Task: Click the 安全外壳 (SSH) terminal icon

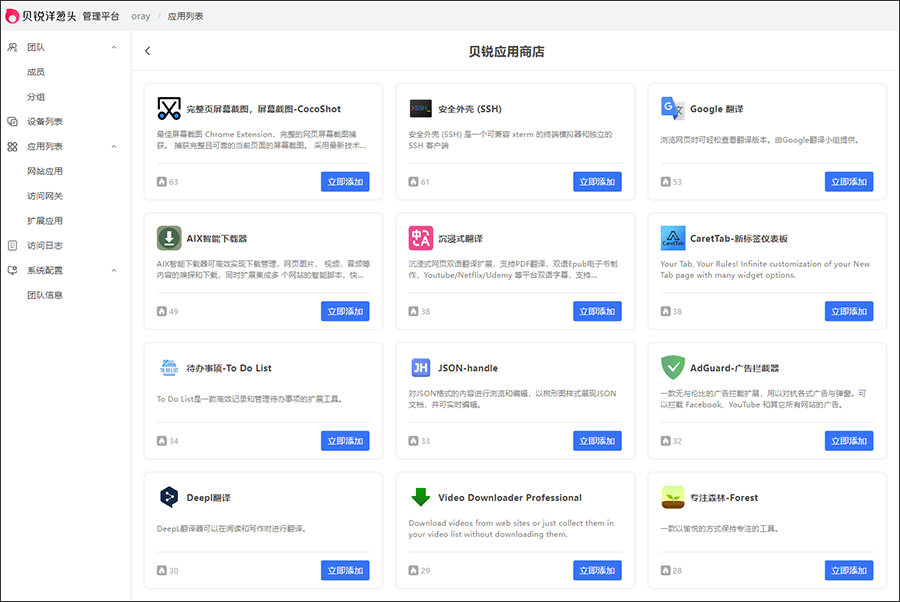Action: [x=421, y=107]
